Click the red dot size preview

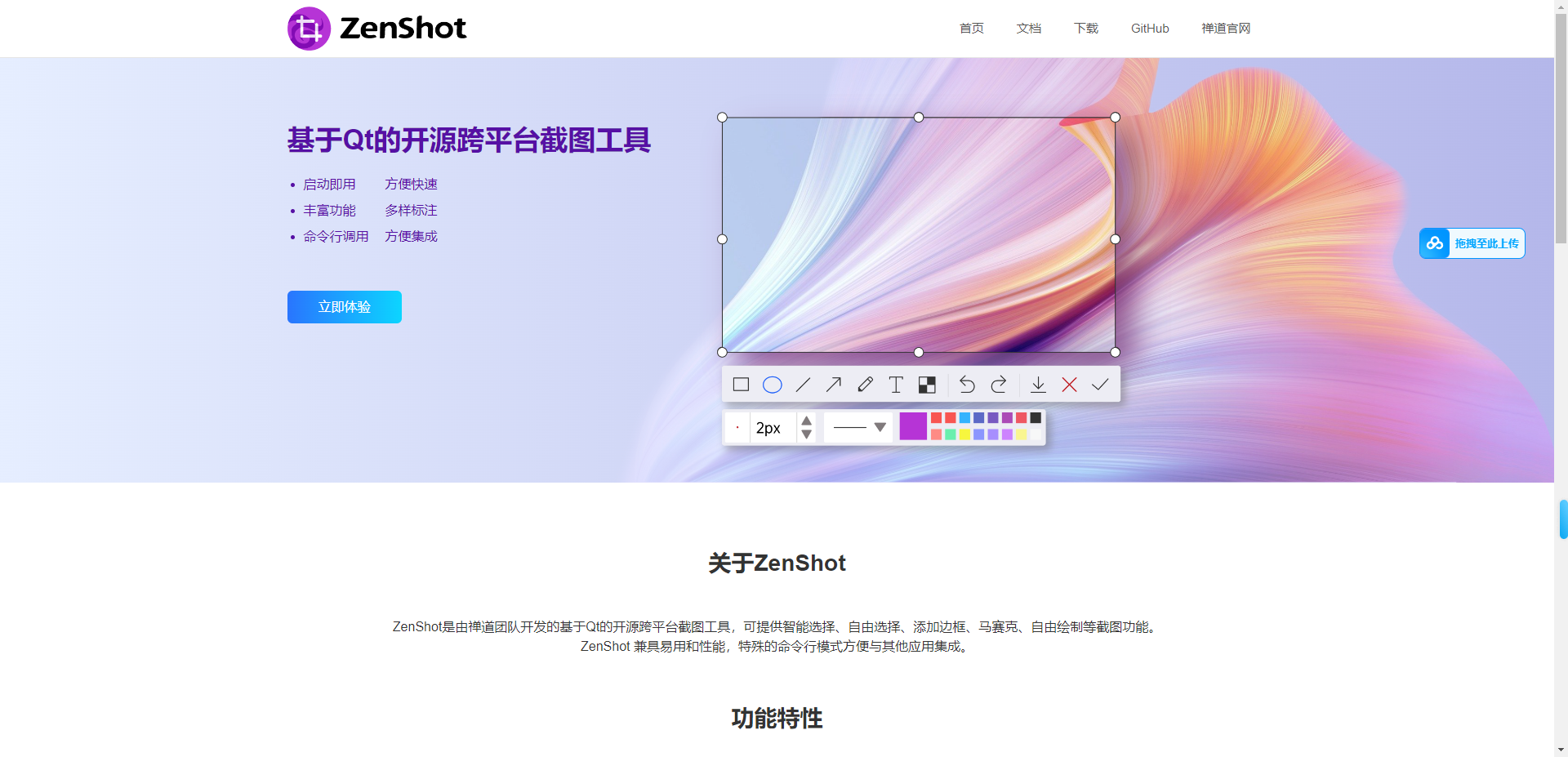(x=737, y=427)
